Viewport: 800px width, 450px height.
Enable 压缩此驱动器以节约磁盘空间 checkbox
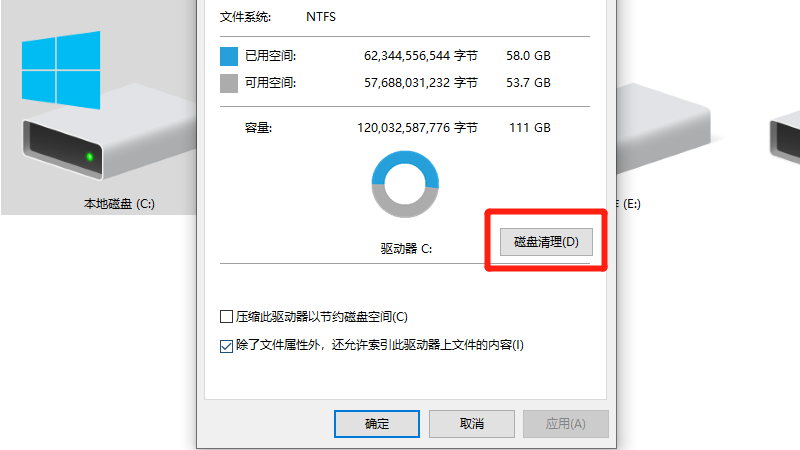[226, 317]
